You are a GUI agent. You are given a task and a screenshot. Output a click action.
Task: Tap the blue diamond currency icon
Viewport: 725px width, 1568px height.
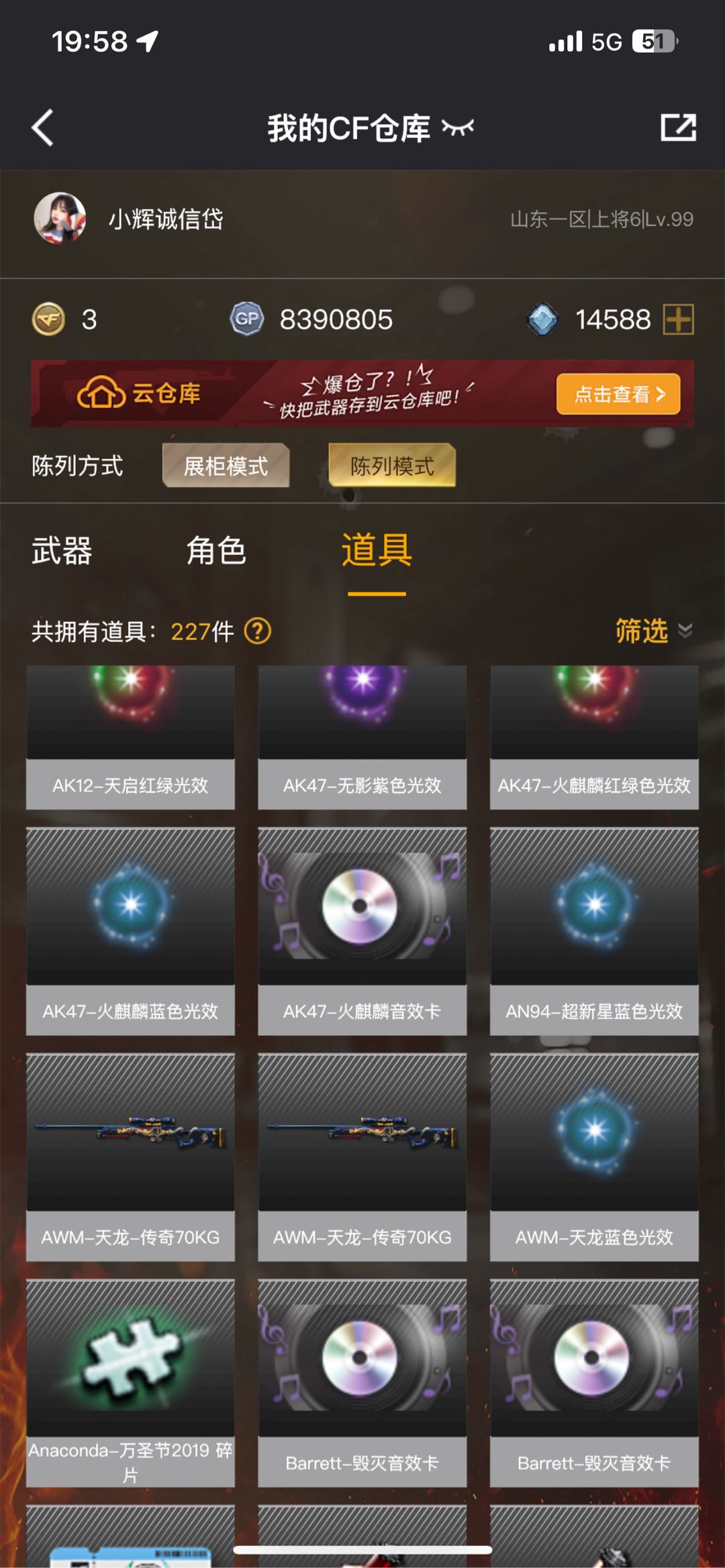point(542,319)
